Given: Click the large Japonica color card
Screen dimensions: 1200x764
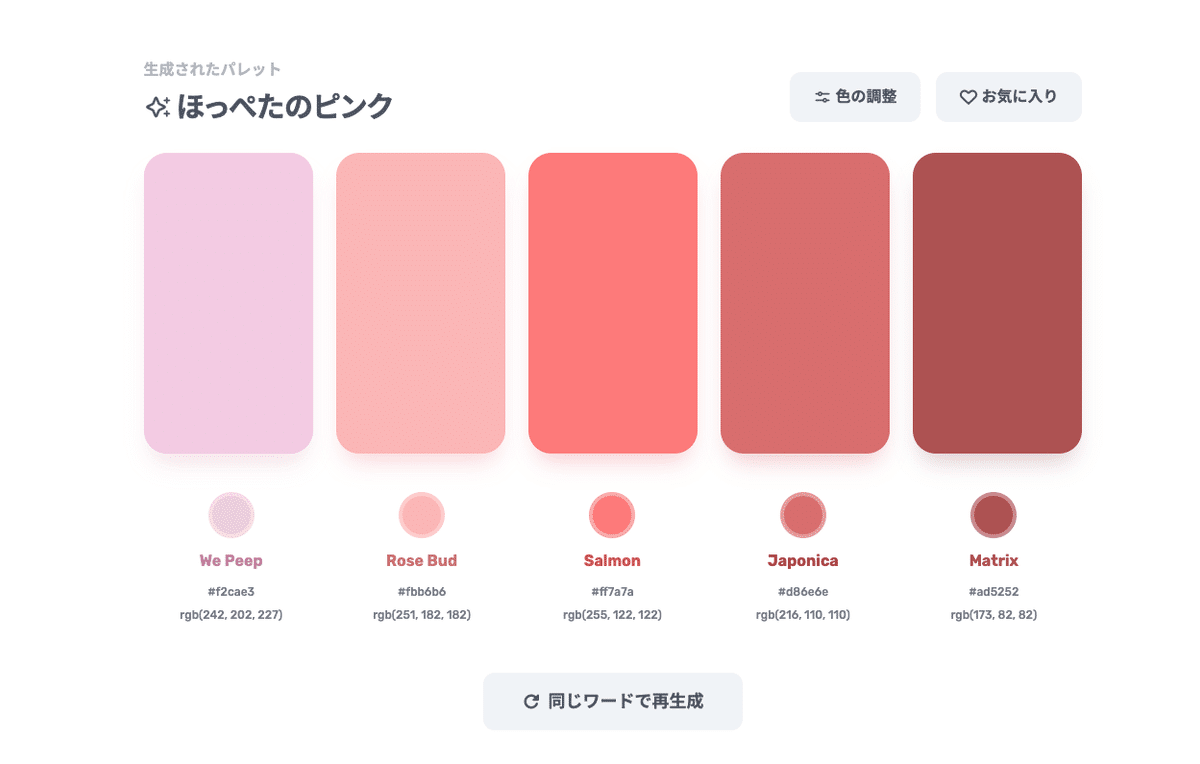Looking at the screenshot, I should 805,303.
